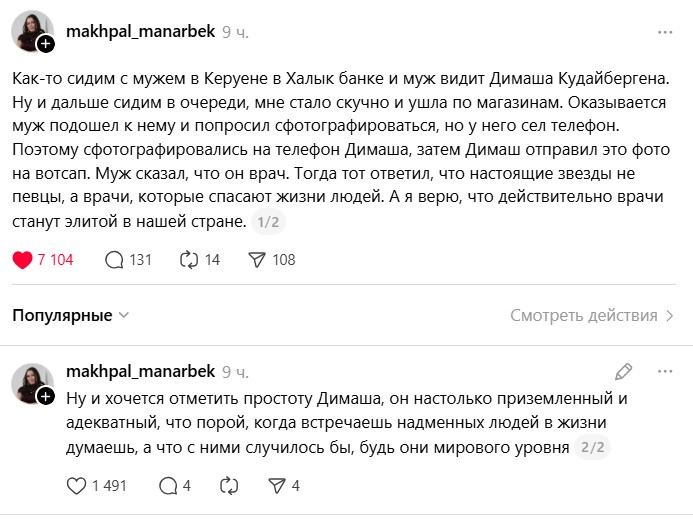This screenshot has width=693, height=525.
Task: Share the first post via paper plane icon
Action: pos(256,260)
